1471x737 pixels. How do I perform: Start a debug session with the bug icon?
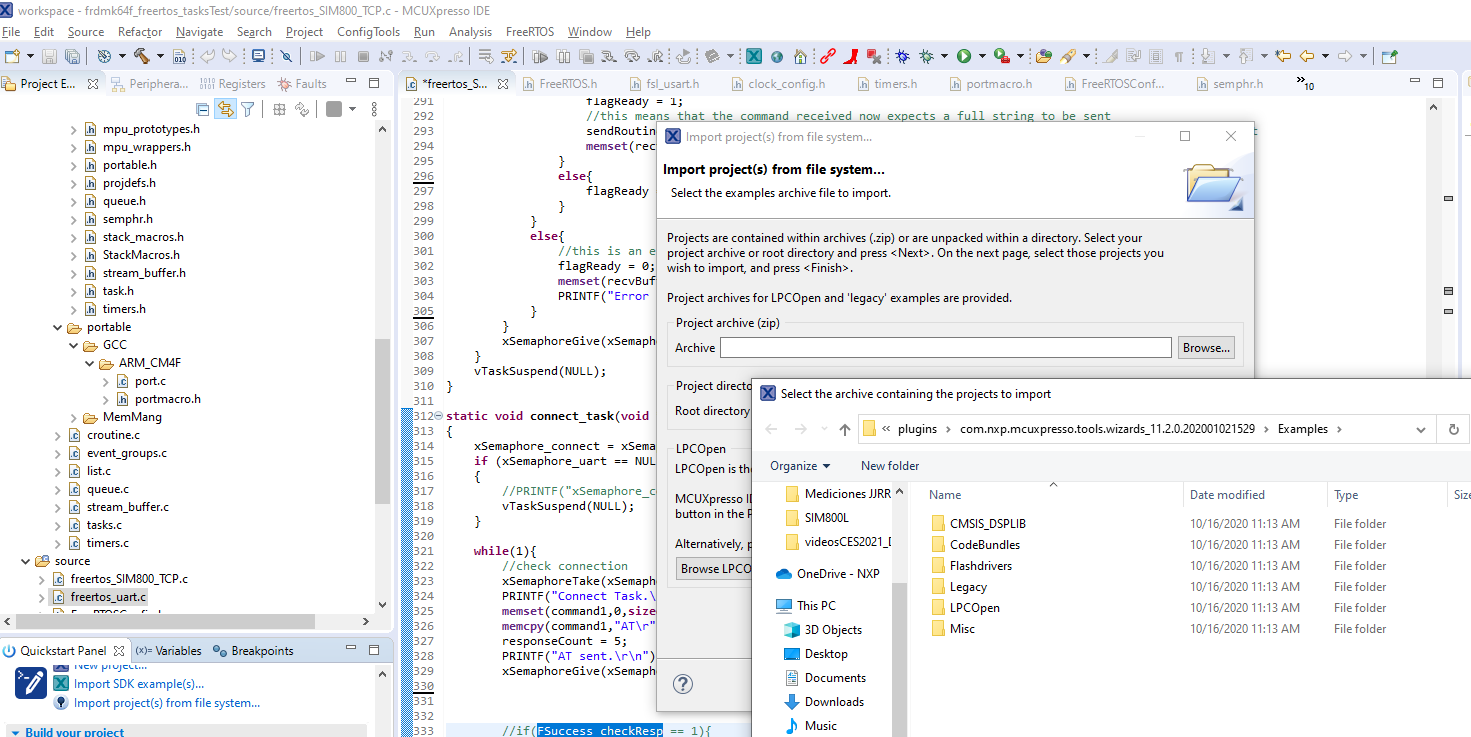pyautogui.click(x=902, y=57)
